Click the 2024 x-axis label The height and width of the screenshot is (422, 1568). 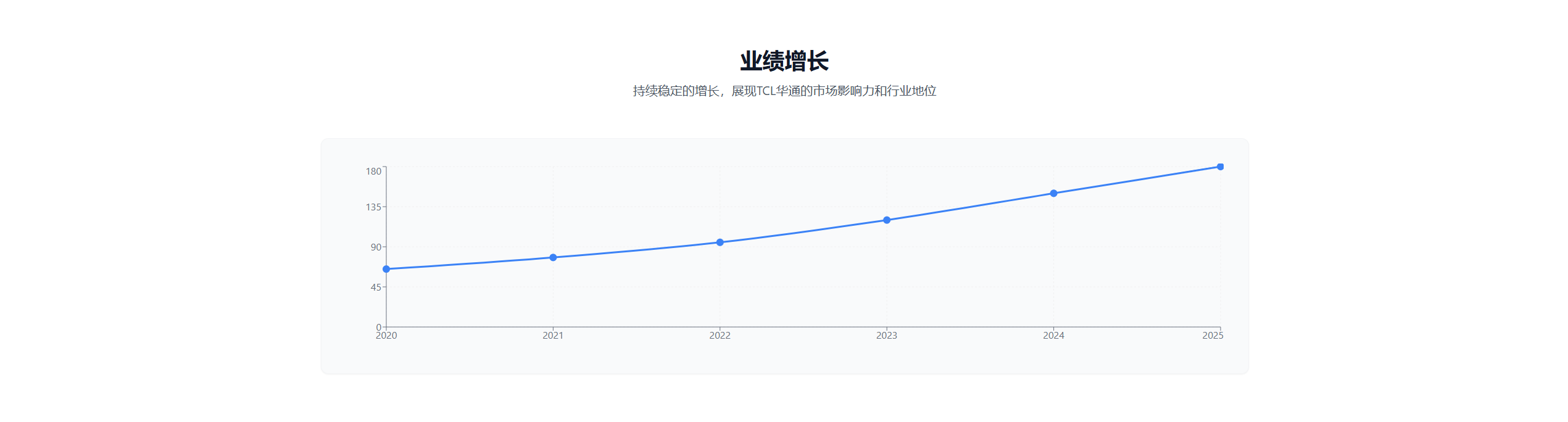(1053, 336)
